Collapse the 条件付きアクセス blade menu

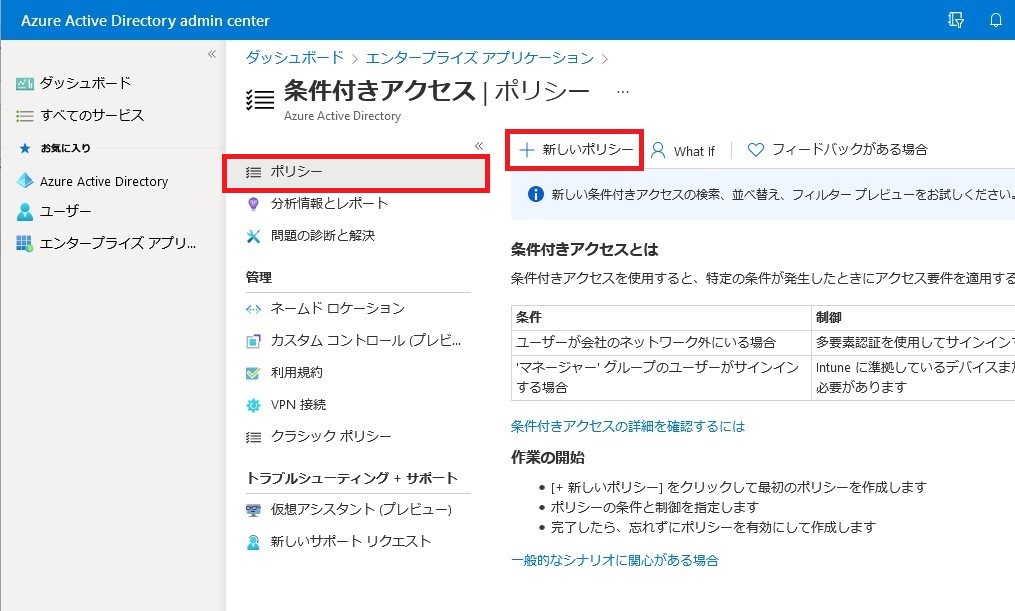coord(479,146)
